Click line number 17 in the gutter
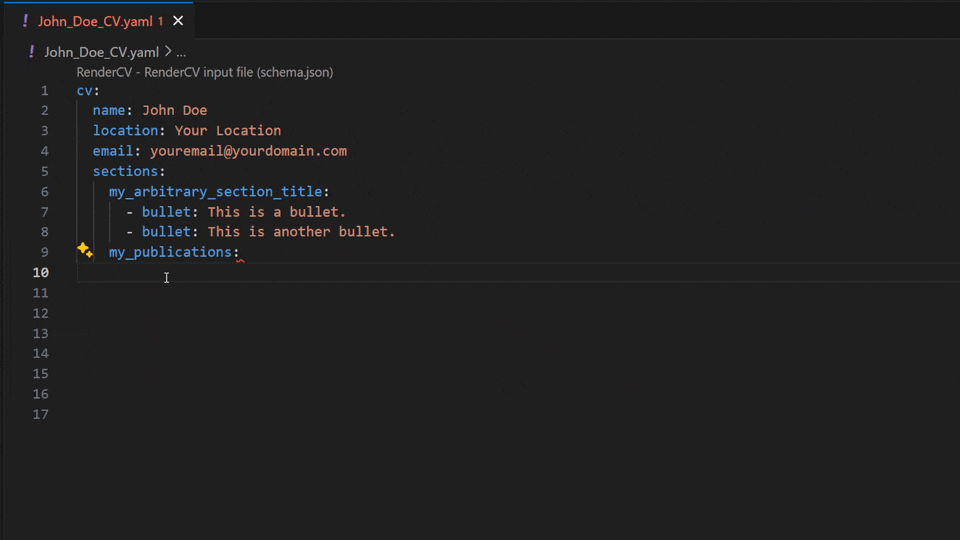The width and height of the screenshot is (960, 540). point(40,414)
